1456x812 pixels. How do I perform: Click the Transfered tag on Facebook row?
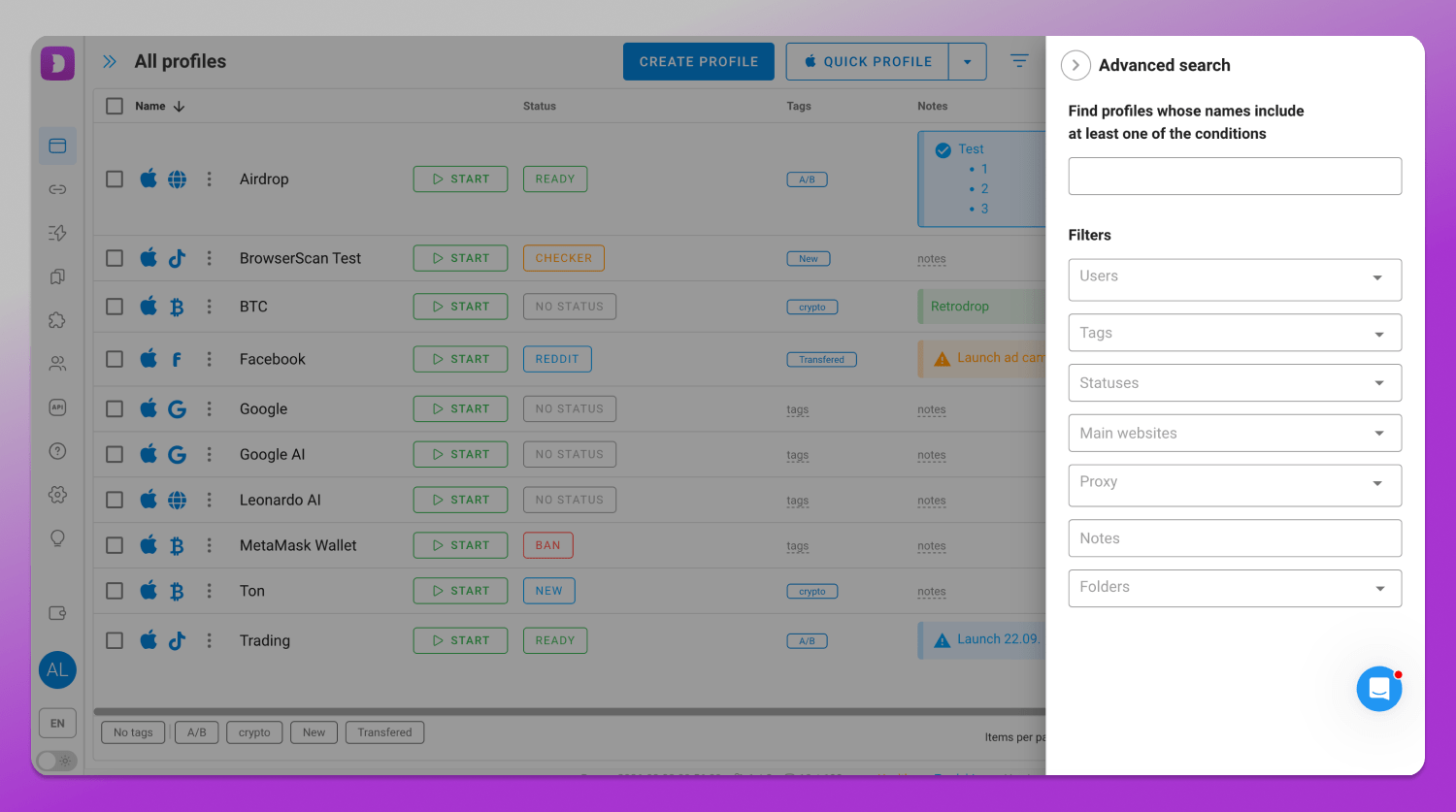821,360
